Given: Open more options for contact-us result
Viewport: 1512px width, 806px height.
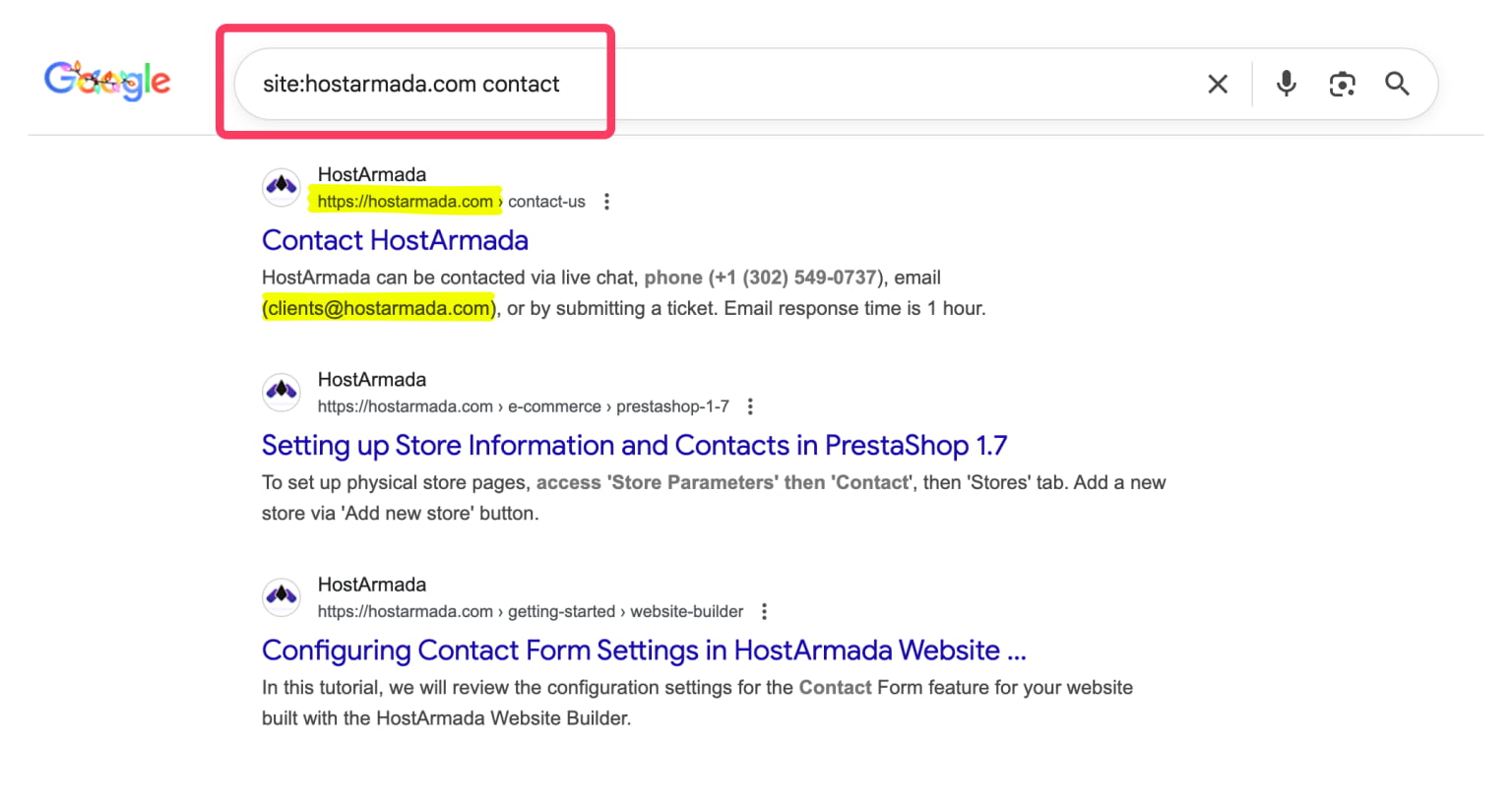Looking at the screenshot, I should 606,202.
